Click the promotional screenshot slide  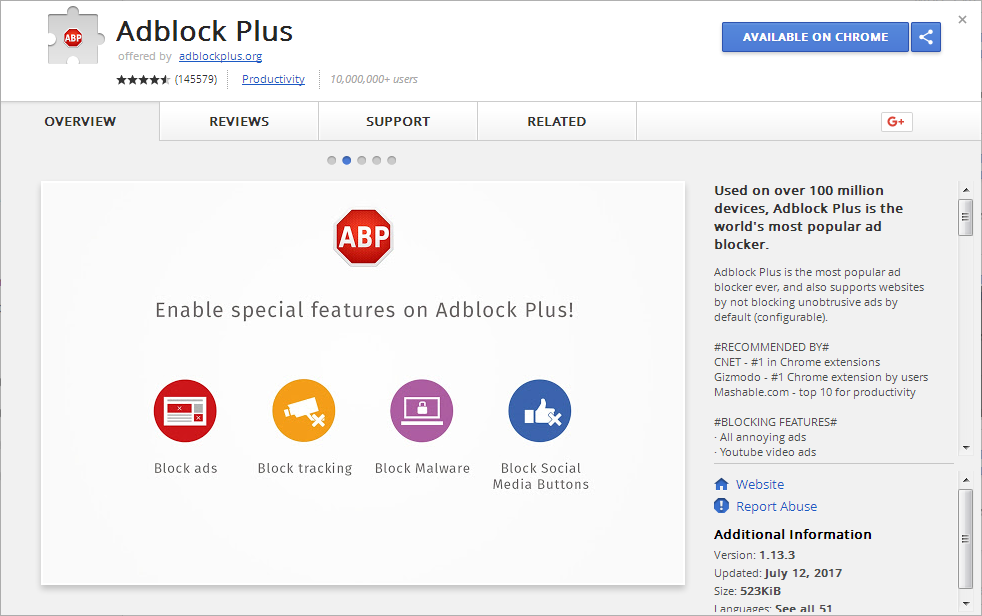coord(363,383)
